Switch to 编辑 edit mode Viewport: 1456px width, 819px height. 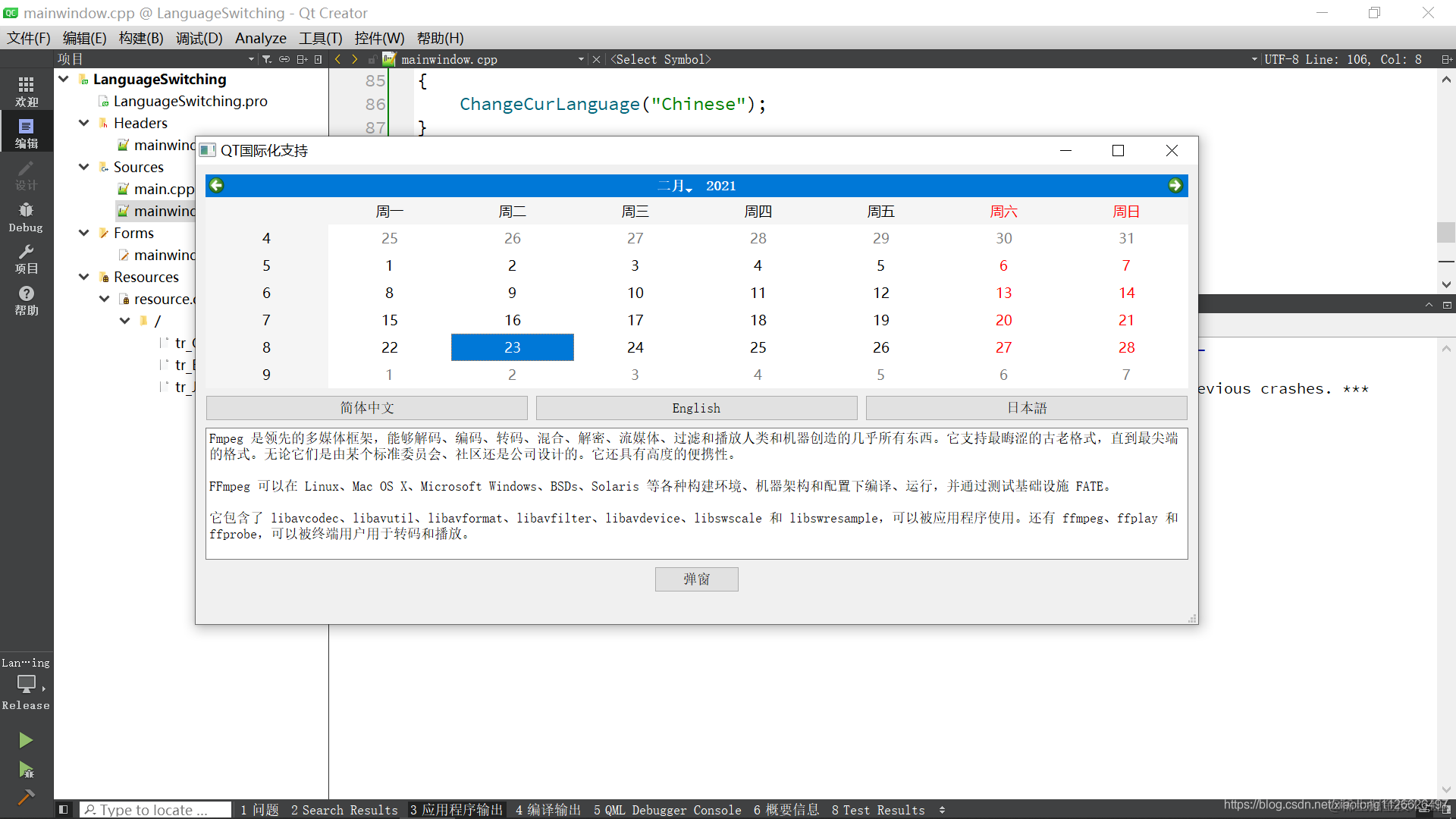coord(27,132)
